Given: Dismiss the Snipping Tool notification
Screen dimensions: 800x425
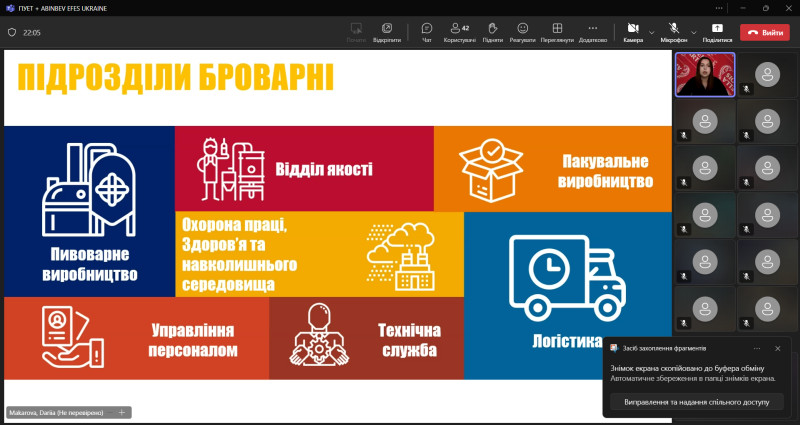Looking at the screenshot, I should 777,348.
